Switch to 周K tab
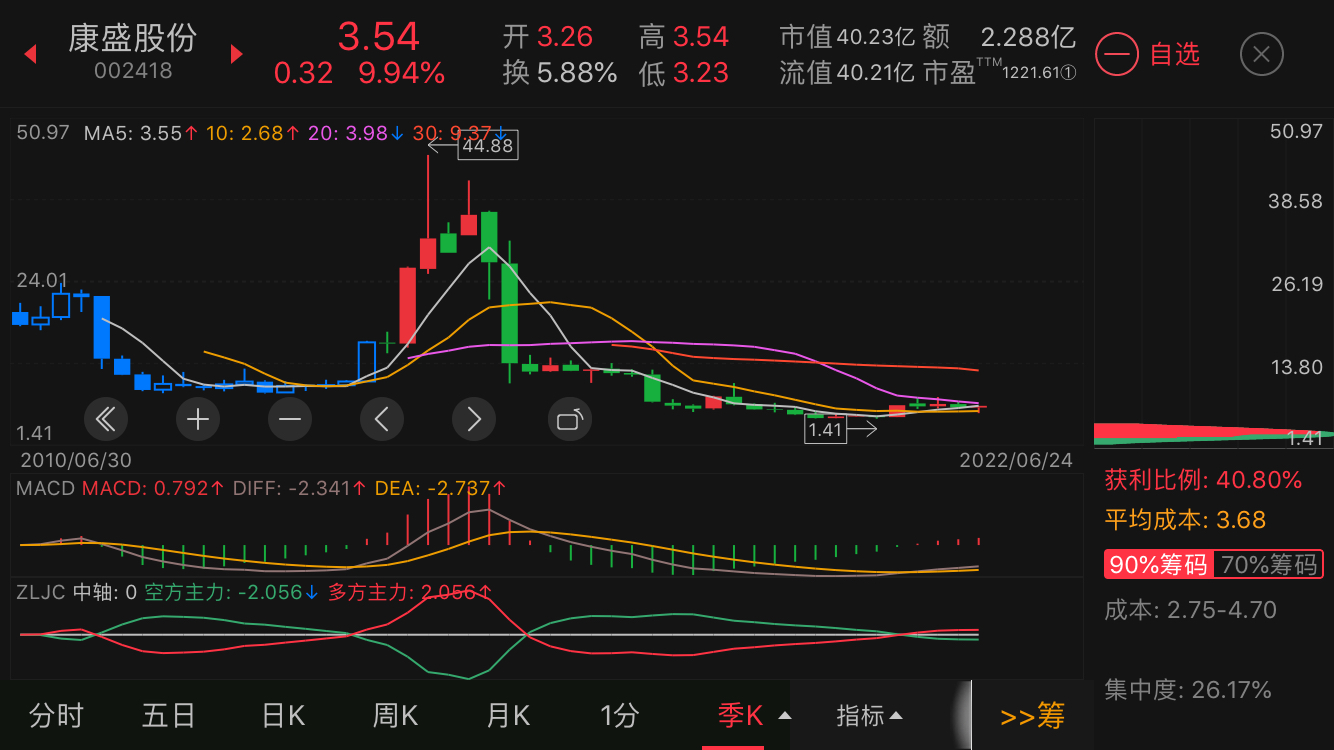Image resolution: width=1334 pixels, height=750 pixels. tap(395, 715)
